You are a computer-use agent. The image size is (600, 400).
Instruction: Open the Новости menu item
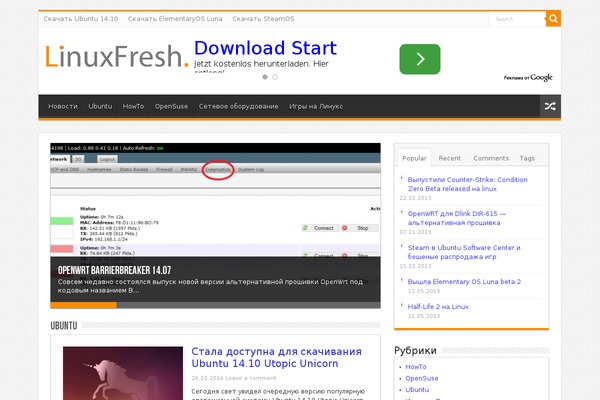pos(63,106)
